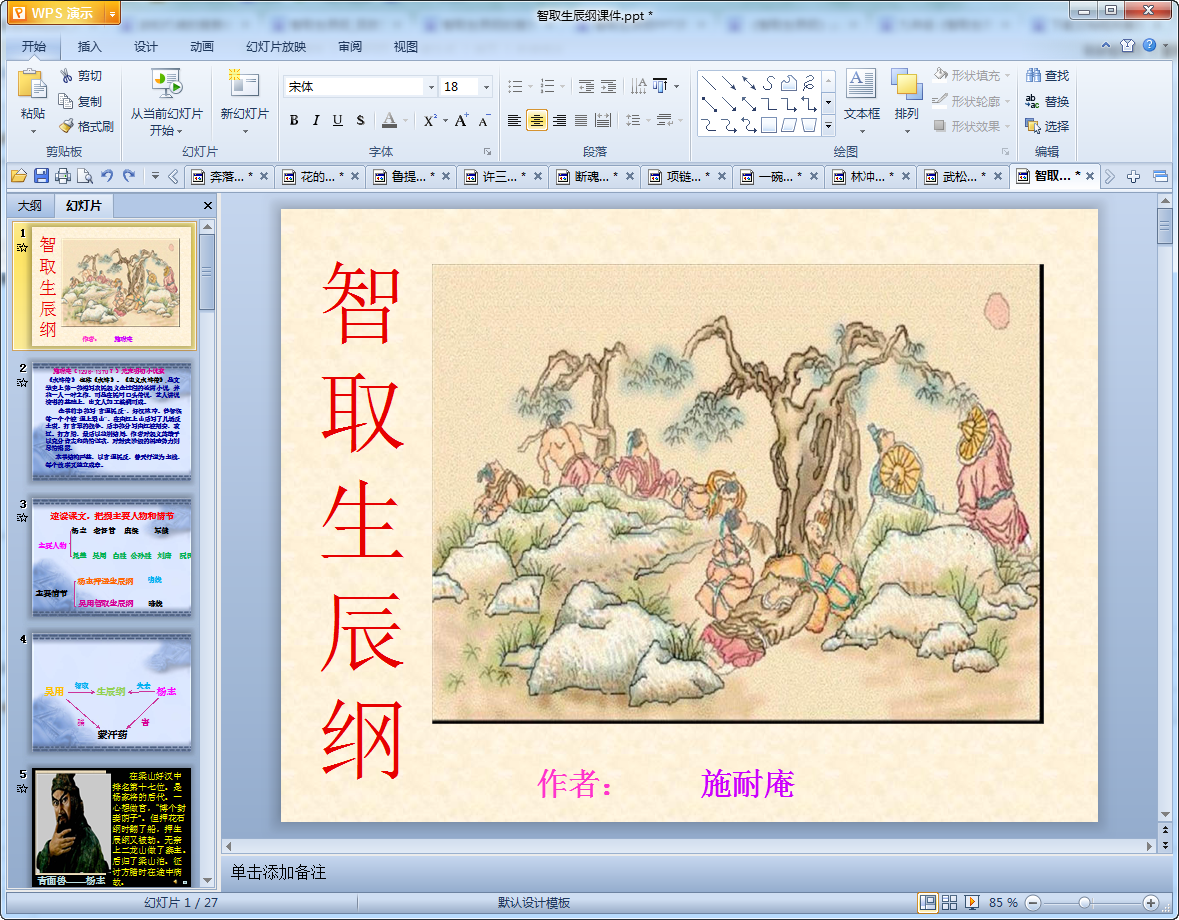Image resolution: width=1179 pixels, height=920 pixels.
Task: Click the Redo arrow icon
Action: point(129,176)
